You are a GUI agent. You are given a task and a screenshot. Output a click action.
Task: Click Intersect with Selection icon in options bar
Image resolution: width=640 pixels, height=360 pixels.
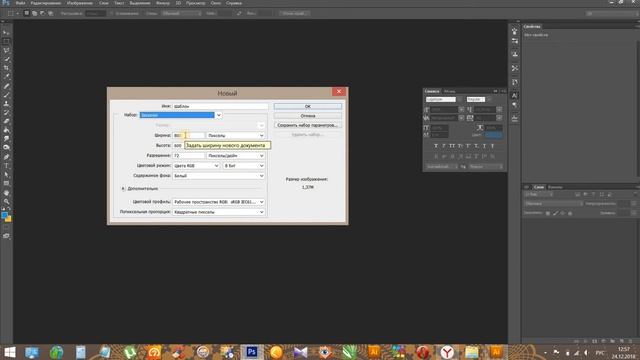pyautogui.click(x=51, y=13)
